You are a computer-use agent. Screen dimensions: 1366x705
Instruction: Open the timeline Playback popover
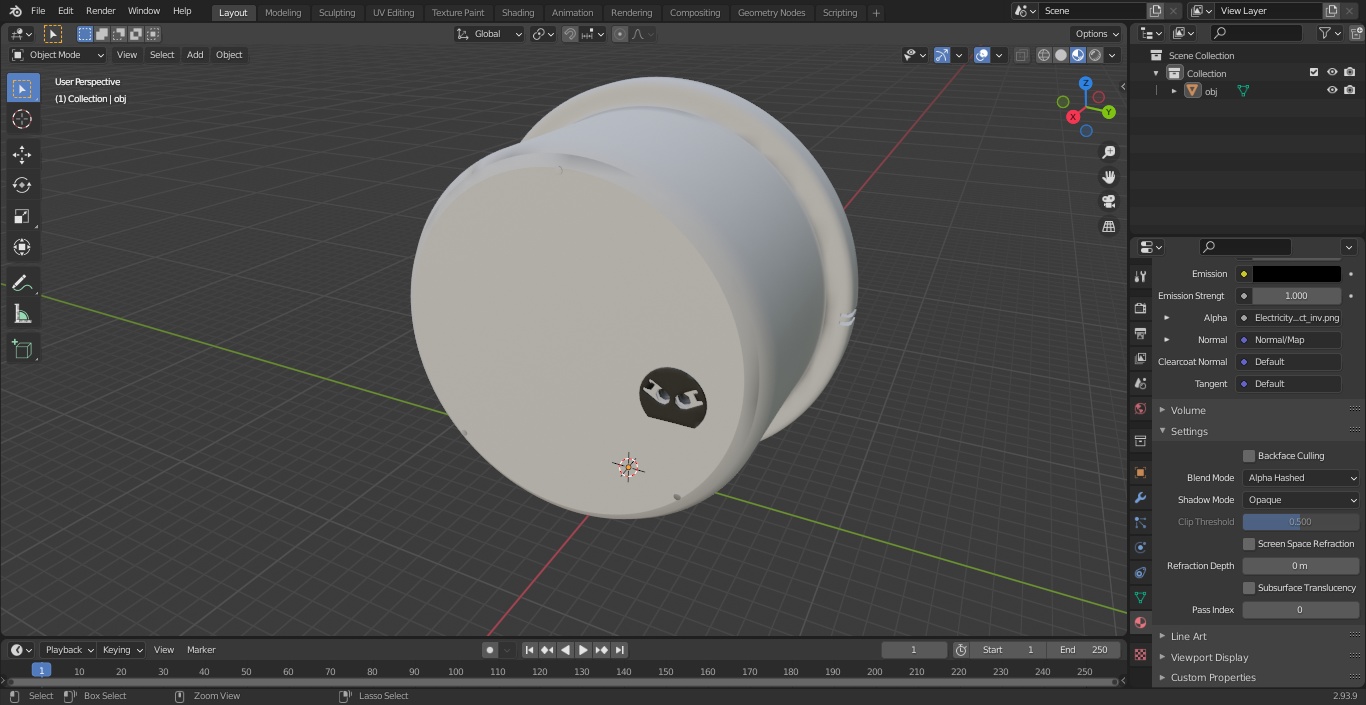68,650
